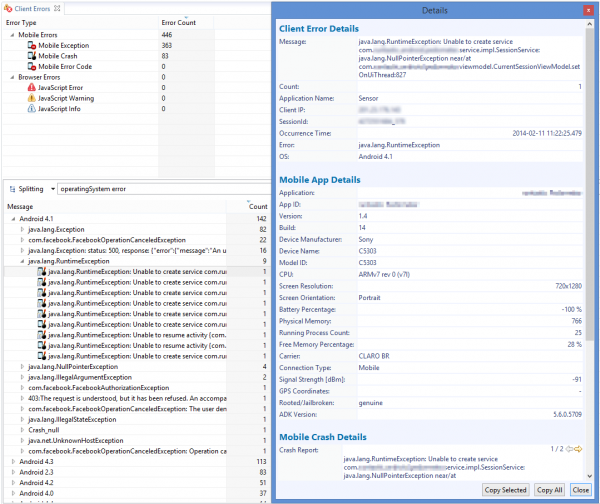Click the Application Name value Sensor
The image size is (600, 504).
point(368,98)
